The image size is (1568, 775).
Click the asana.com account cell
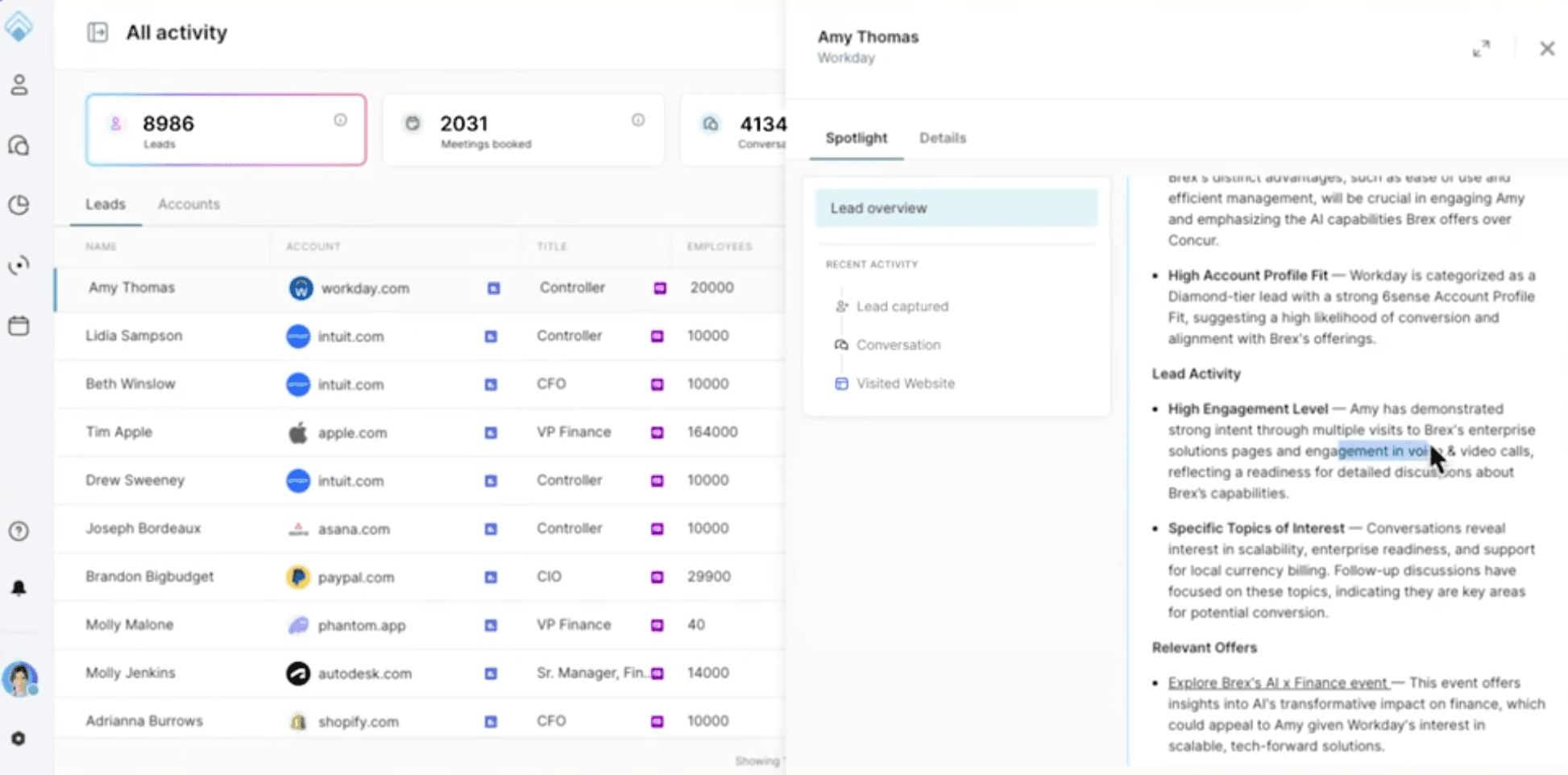tap(354, 529)
